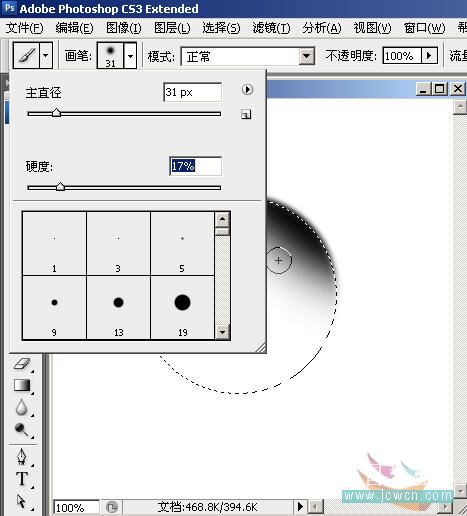The height and width of the screenshot is (516, 467).
Task: Click document vertical scrollbar up arrow
Action: (460, 107)
